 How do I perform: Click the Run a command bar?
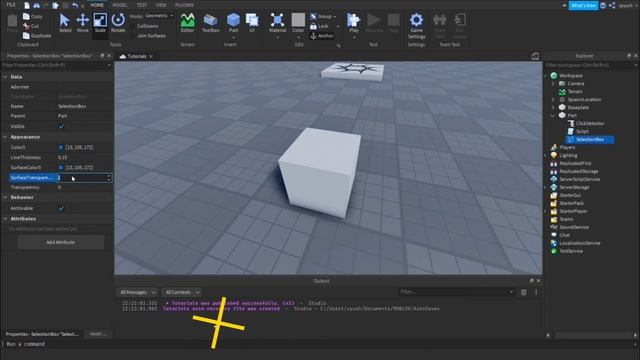(320, 344)
